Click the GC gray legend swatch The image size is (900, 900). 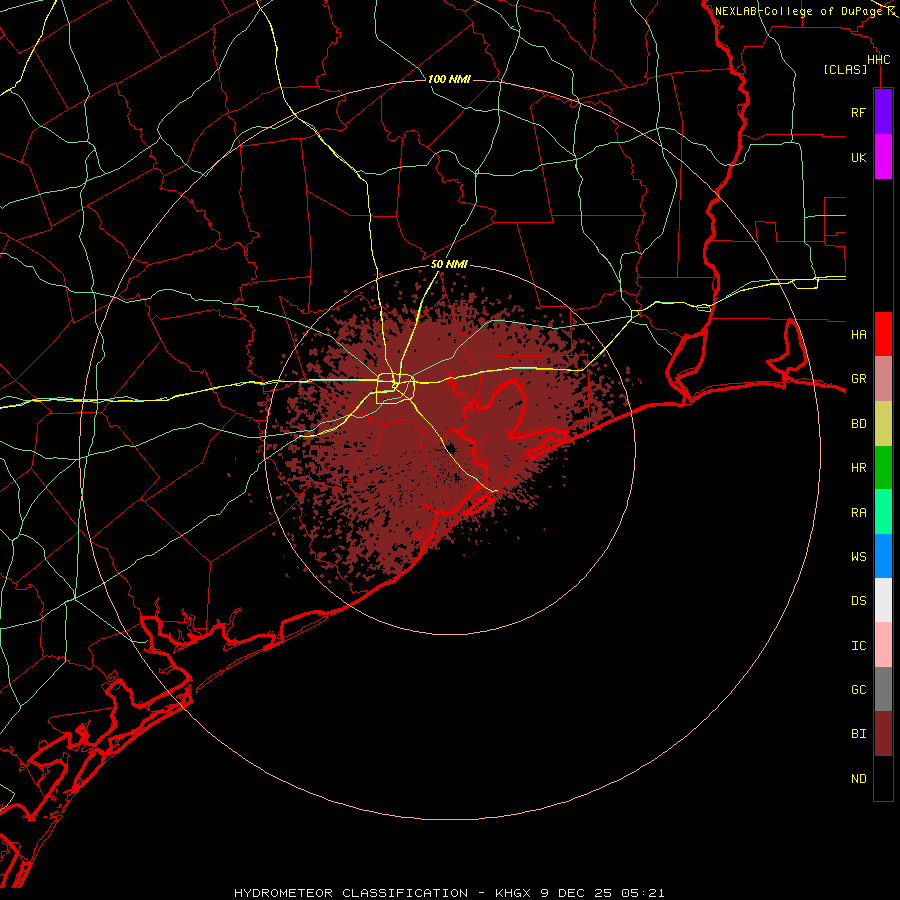(883, 689)
